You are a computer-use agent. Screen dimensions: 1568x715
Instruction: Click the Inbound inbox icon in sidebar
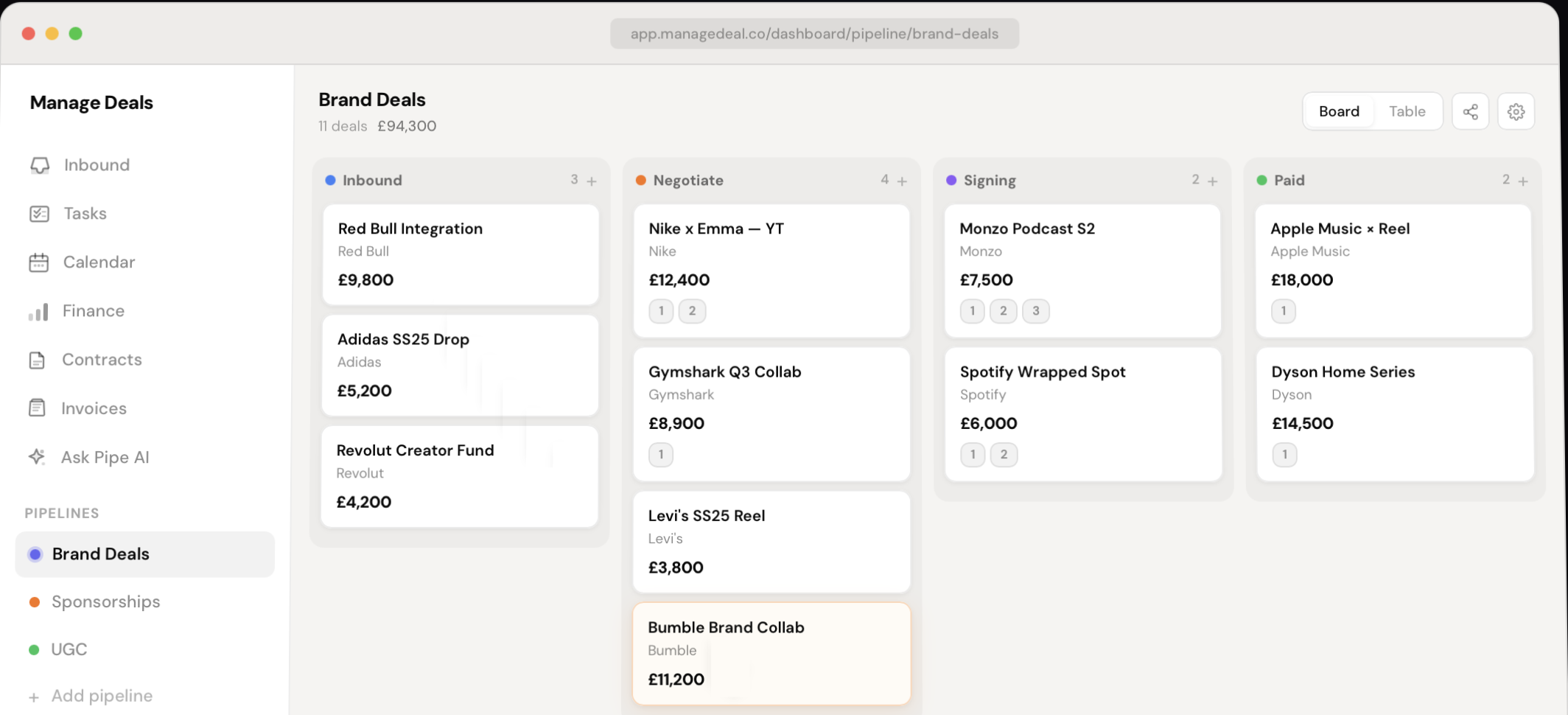(x=40, y=165)
